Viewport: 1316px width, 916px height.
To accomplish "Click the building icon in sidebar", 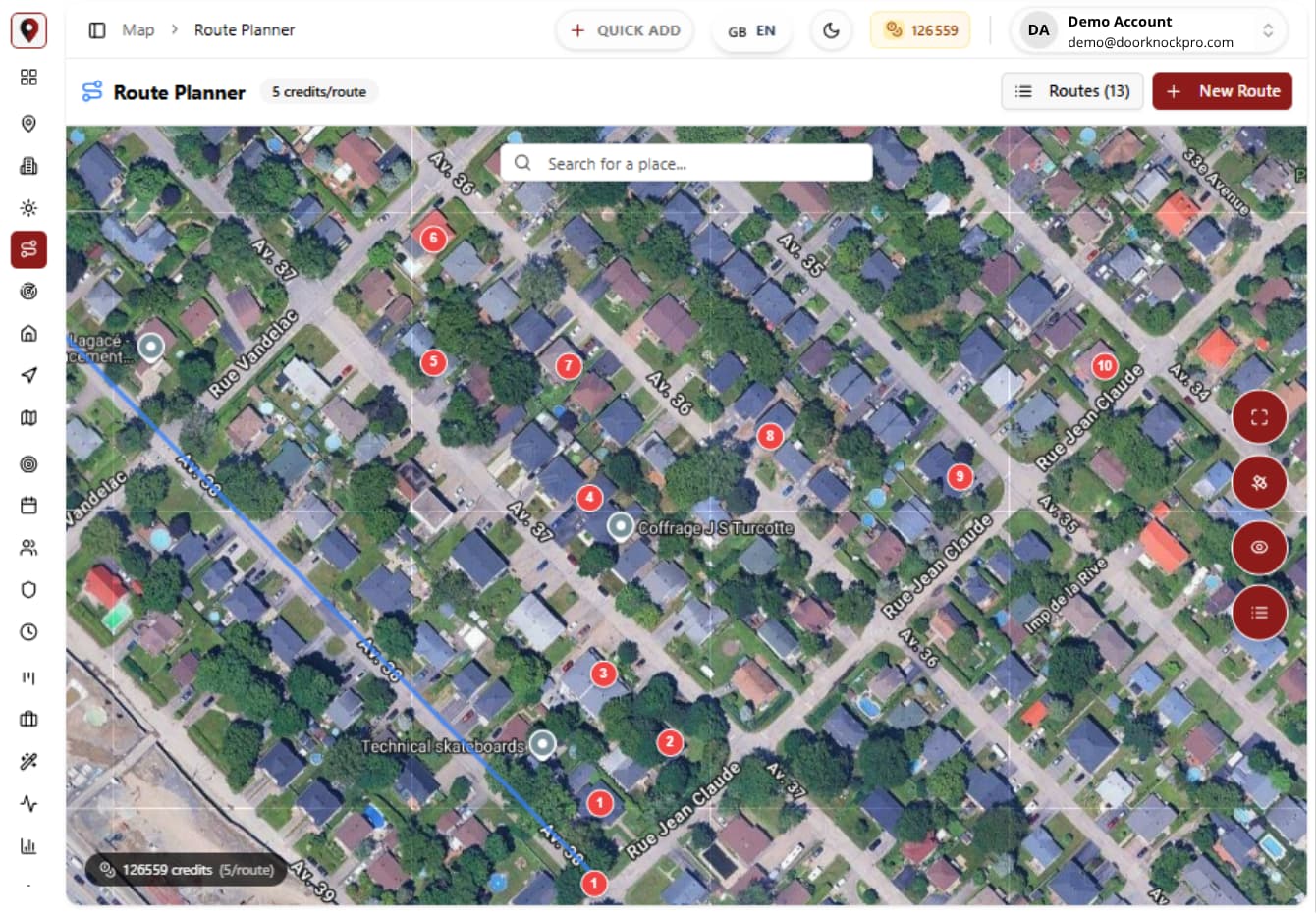I will 28,165.
